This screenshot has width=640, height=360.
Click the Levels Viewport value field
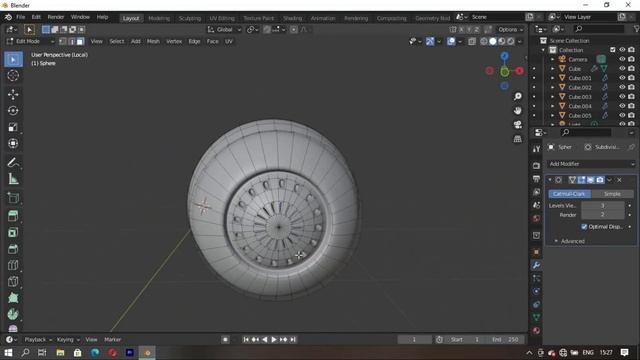[602, 206]
